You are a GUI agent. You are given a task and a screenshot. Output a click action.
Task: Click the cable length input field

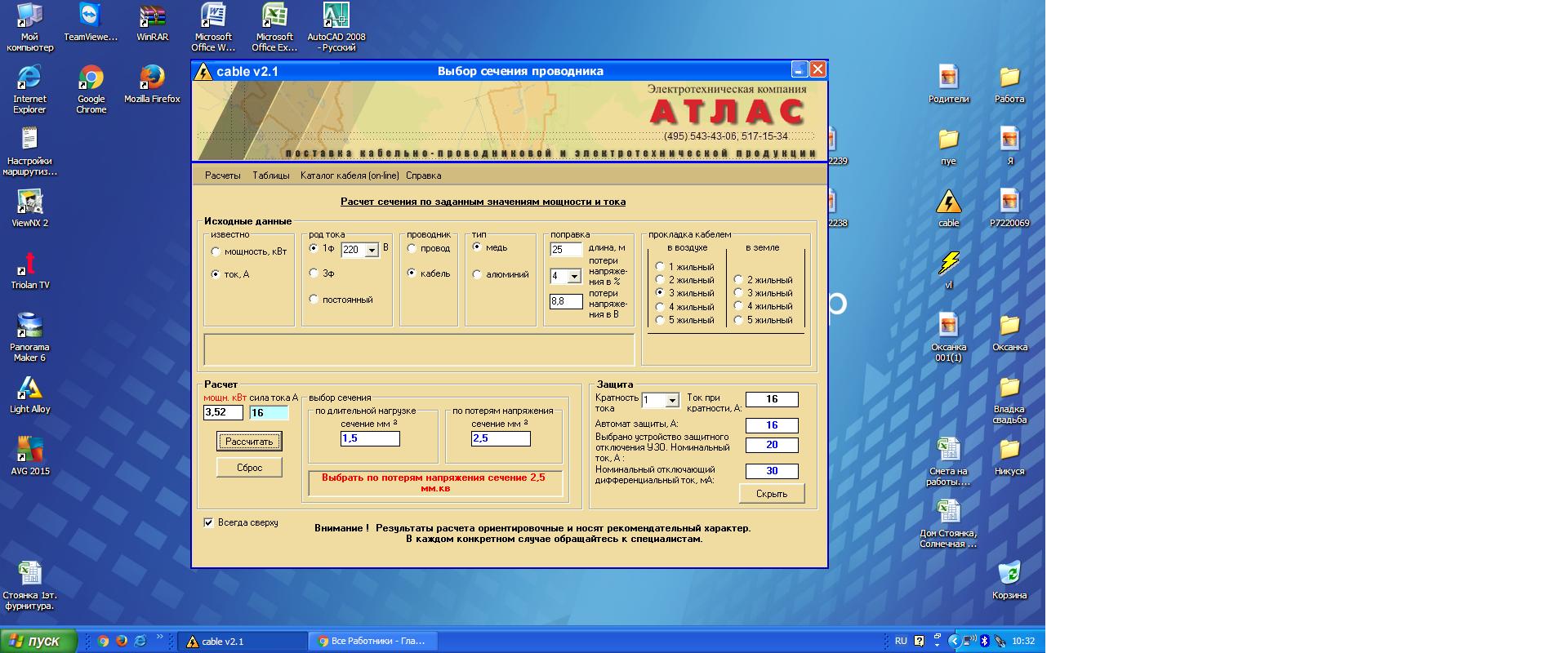pos(566,249)
